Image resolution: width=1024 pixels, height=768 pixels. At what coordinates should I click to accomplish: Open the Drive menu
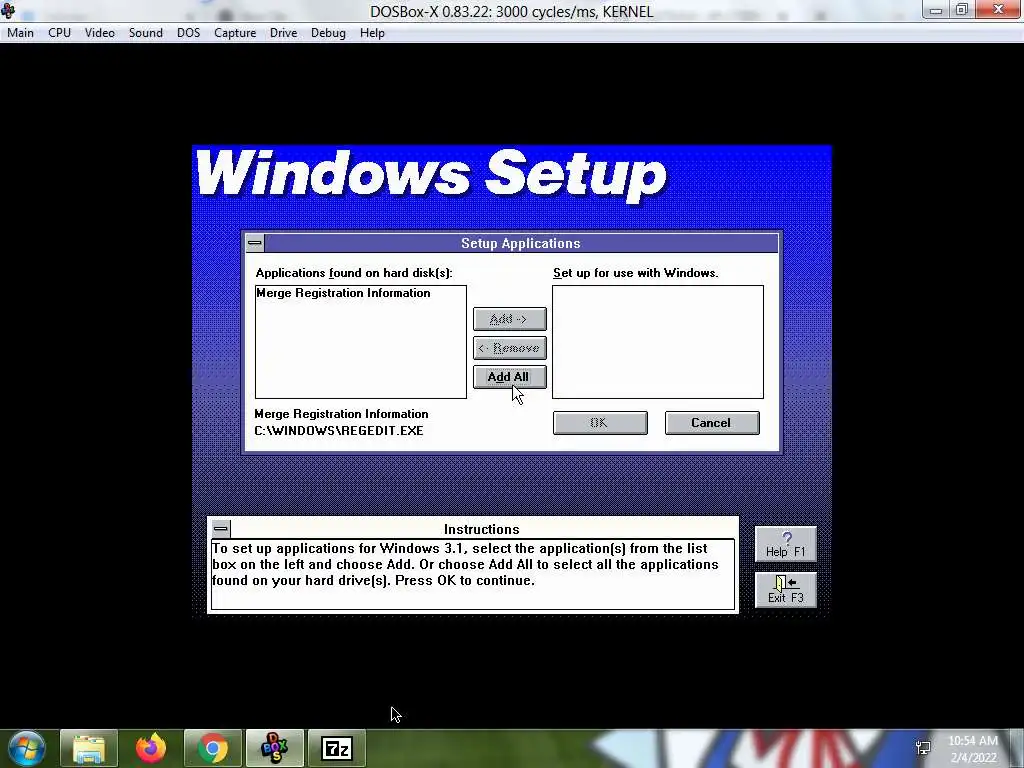[283, 33]
